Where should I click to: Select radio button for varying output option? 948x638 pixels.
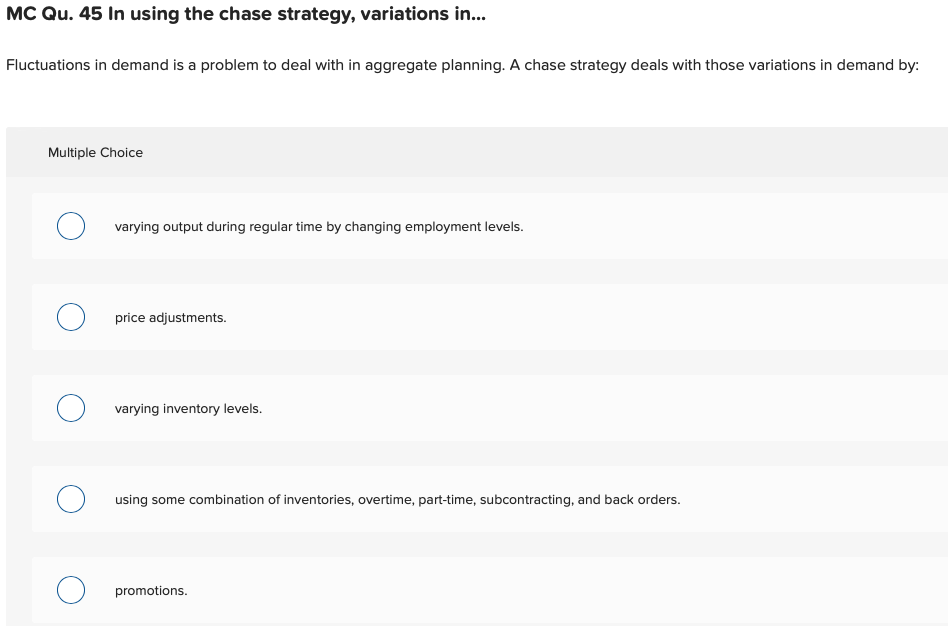point(70,227)
